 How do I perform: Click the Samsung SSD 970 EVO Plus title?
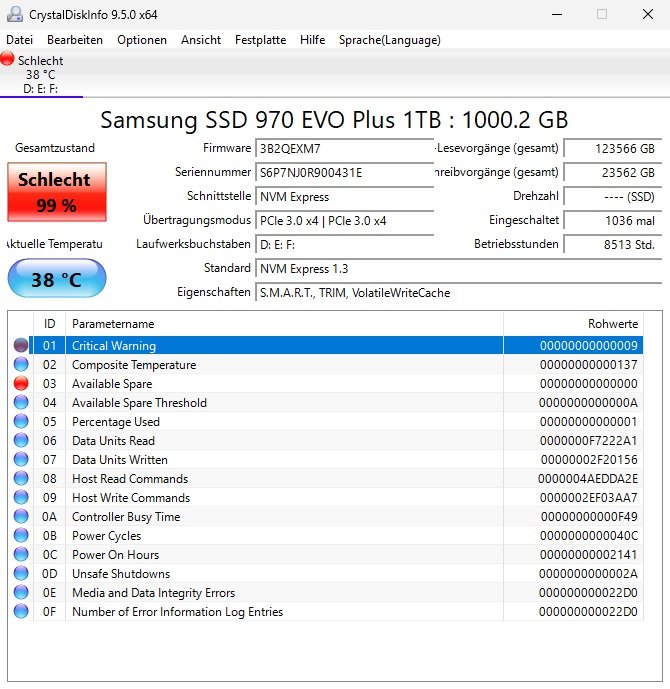[334, 120]
